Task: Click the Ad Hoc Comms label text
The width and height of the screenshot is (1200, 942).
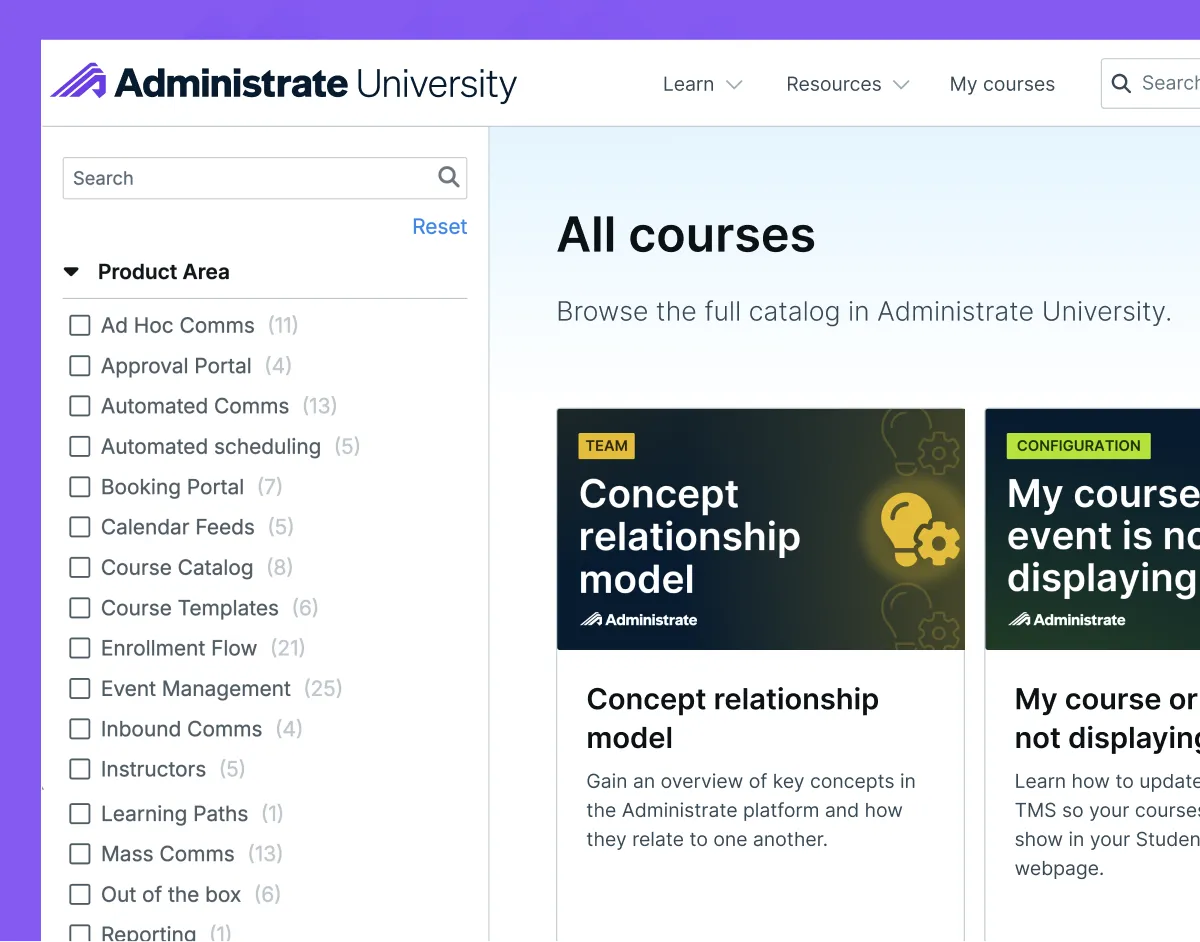Action: (178, 326)
